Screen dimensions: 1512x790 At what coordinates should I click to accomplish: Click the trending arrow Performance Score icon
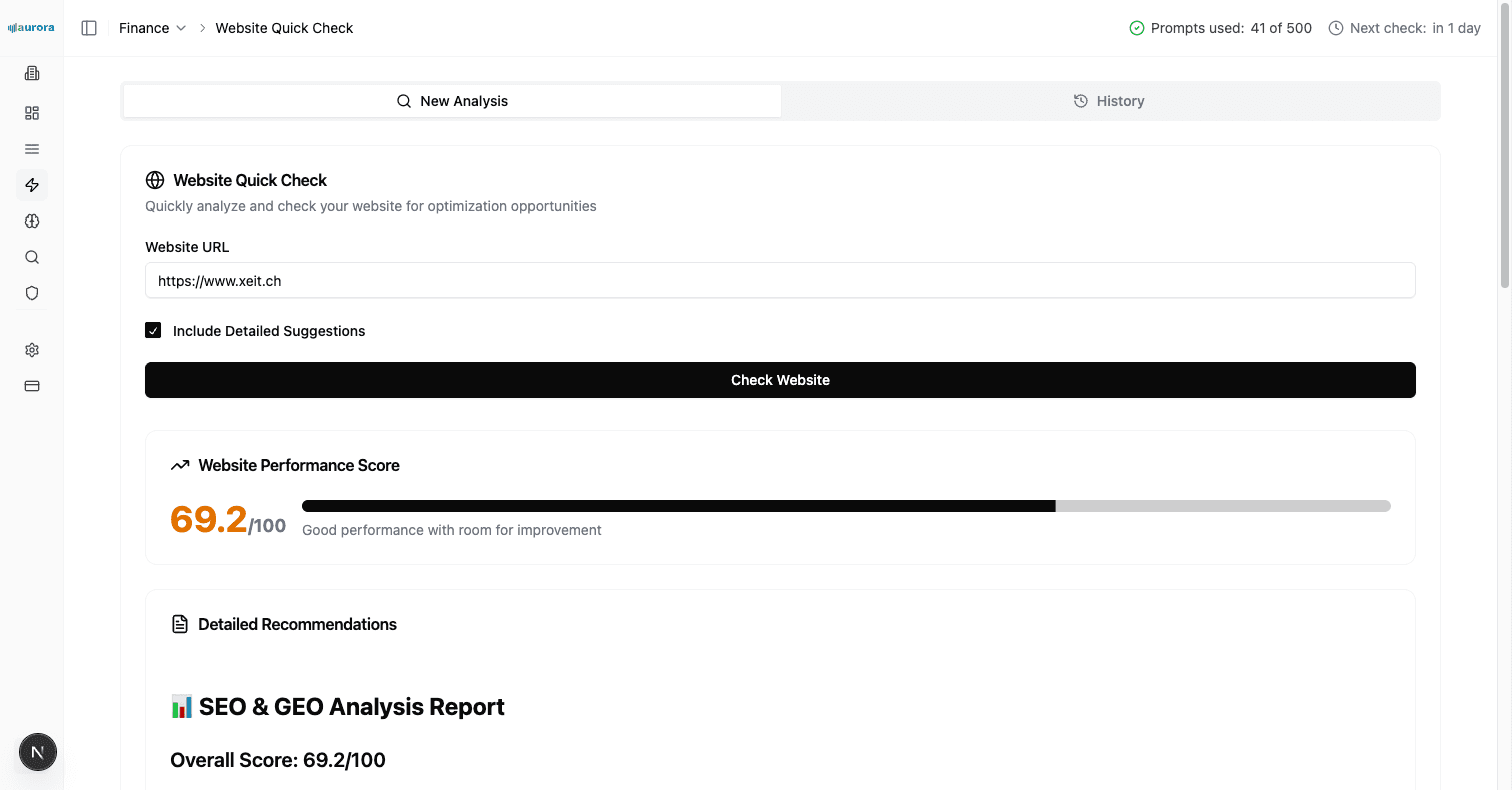tap(180, 465)
